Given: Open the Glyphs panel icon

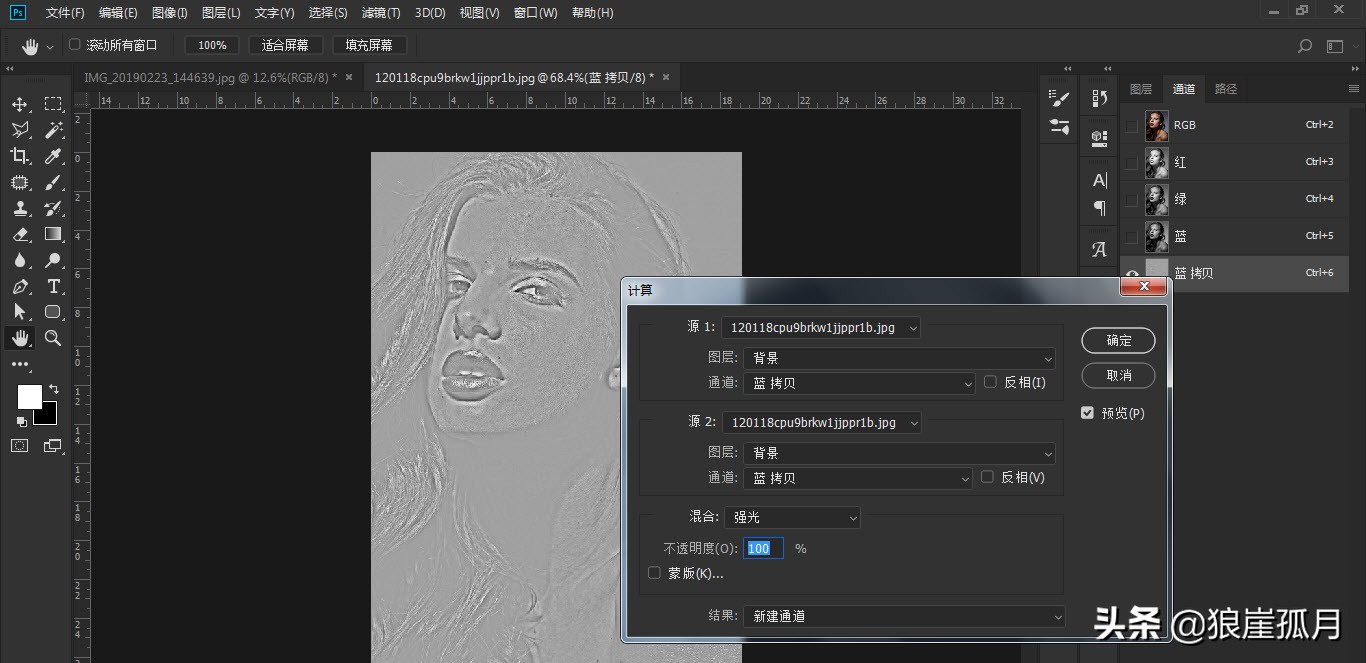Looking at the screenshot, I should [x=1100, y=249].
